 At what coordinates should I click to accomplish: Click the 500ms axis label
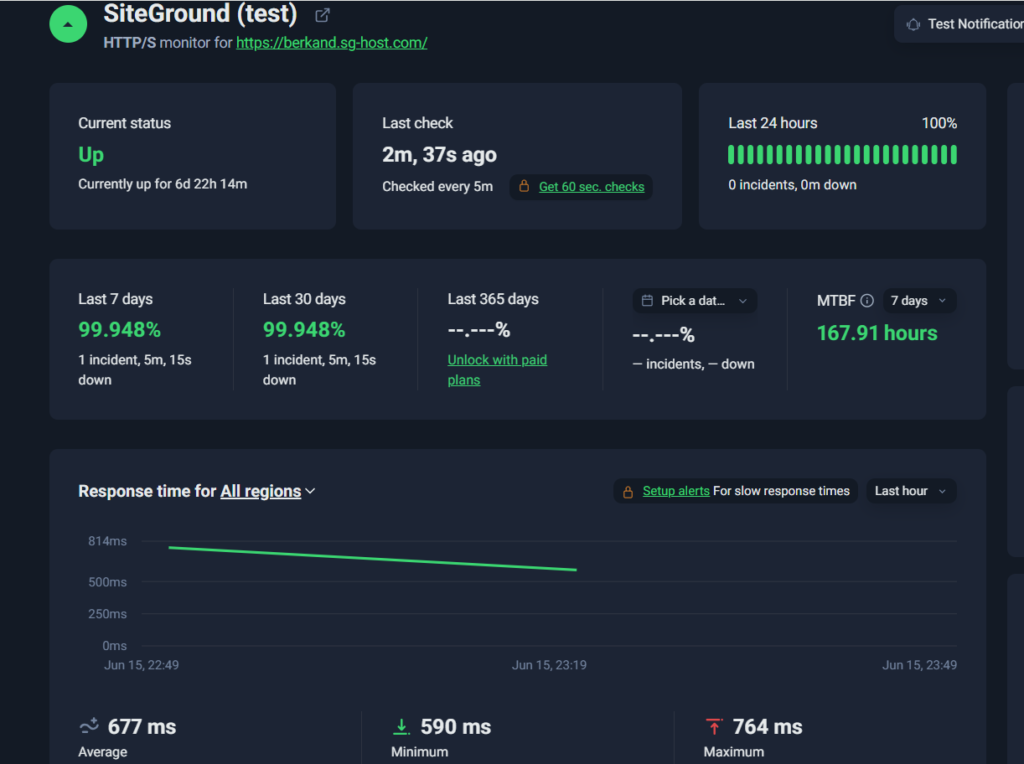coord(108,582)
